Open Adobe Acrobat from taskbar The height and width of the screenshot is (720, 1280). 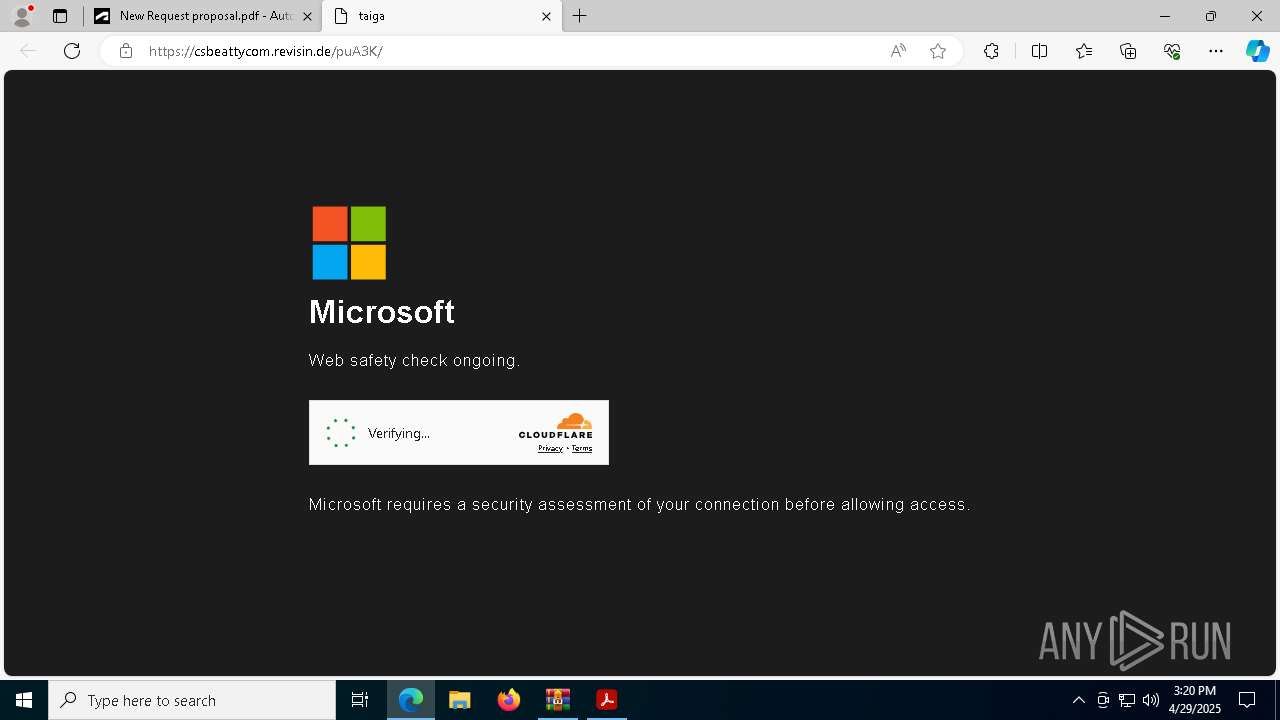(607, 700)
